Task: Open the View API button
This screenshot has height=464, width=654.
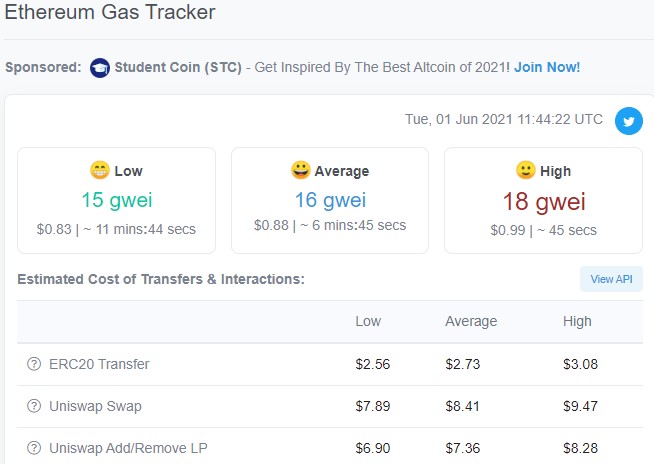Action: 611,279
